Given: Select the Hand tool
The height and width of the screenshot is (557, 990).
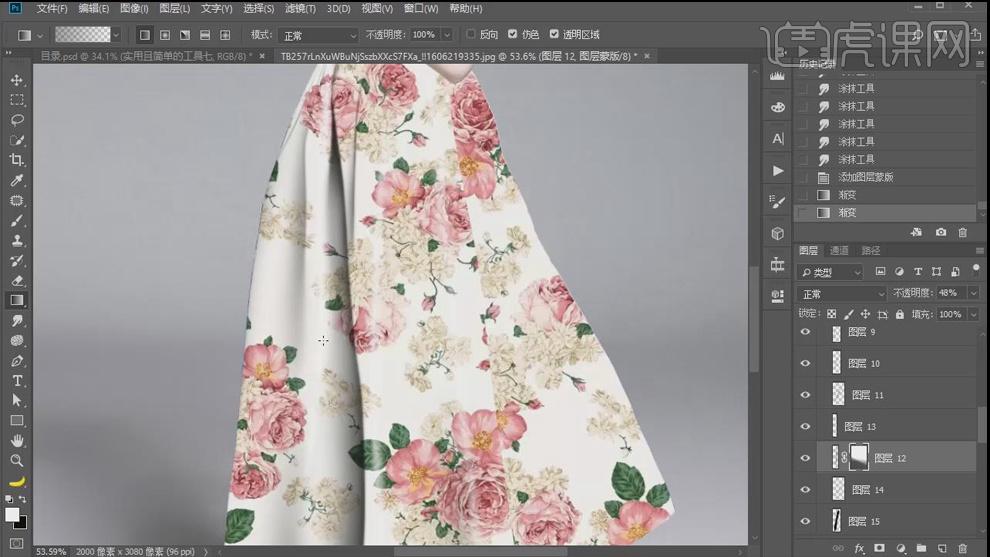Looking at the screenshot, I should [x=17, y=440].
